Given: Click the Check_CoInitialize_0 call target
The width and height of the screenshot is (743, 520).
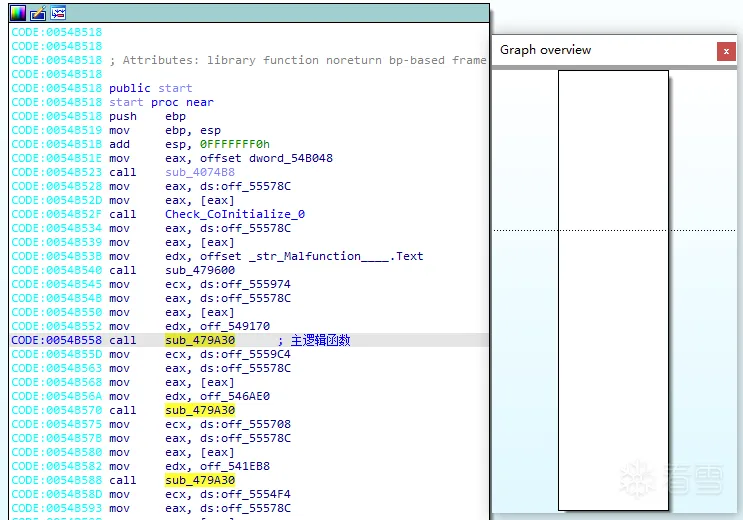Looking at the screenshot, I should point(235,214).
